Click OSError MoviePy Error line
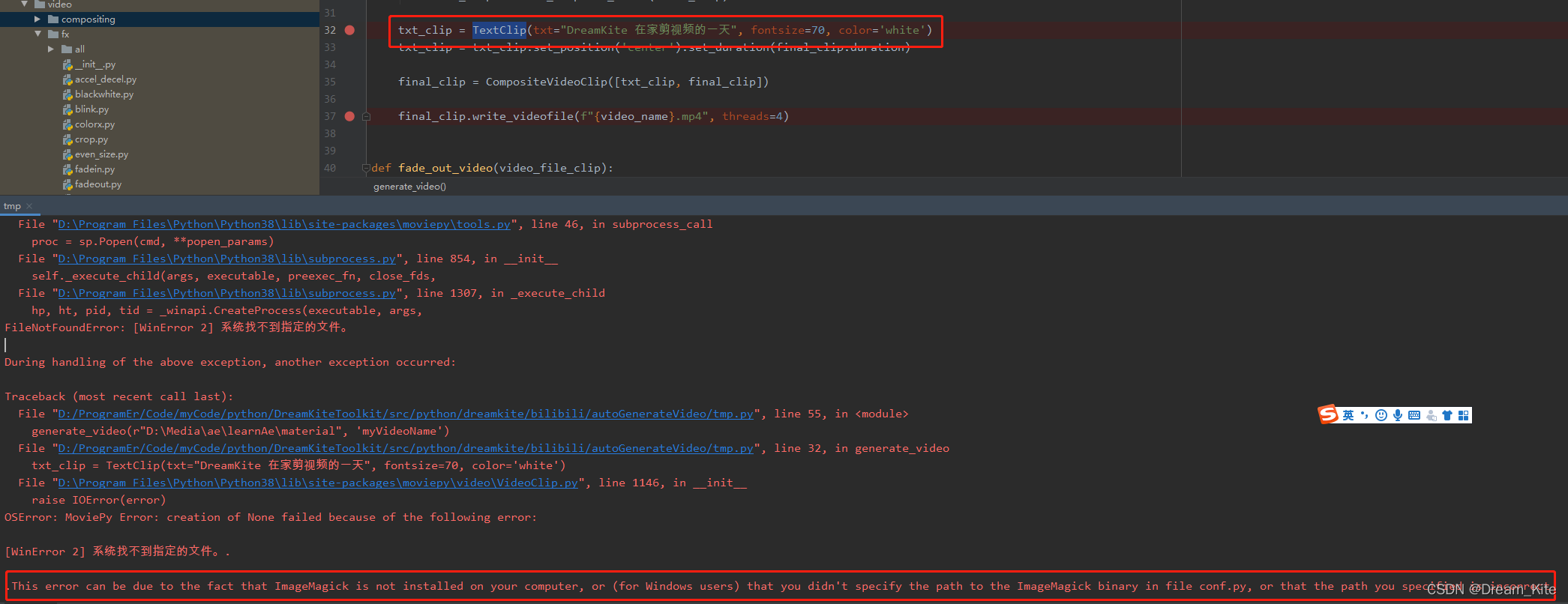1568x604 pixels. click(271, 517)
